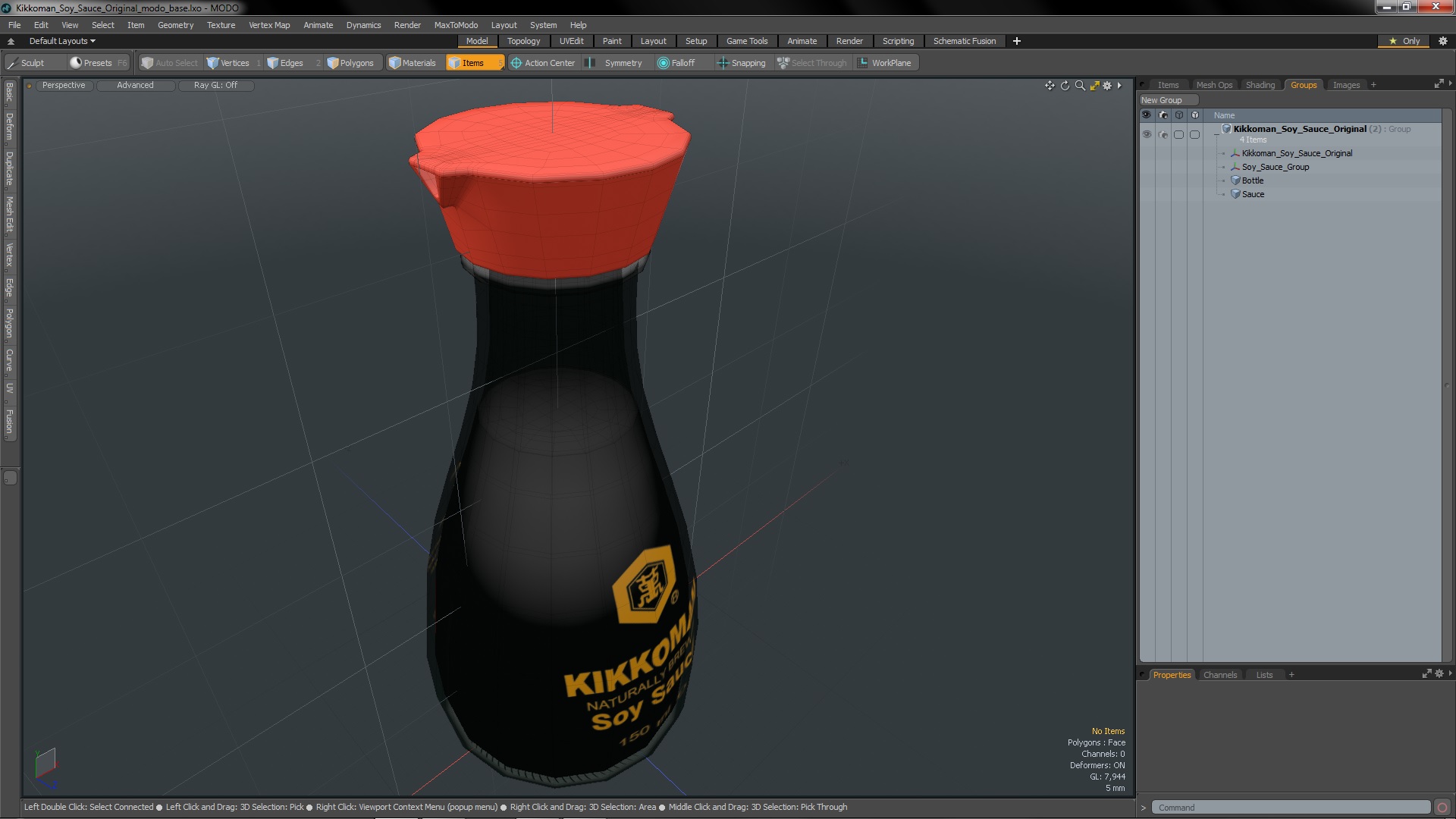Open the Perspective view type dropdown
Image resolution: width=1456 pixels, height=819 pixels.
[x=64, y=85]
